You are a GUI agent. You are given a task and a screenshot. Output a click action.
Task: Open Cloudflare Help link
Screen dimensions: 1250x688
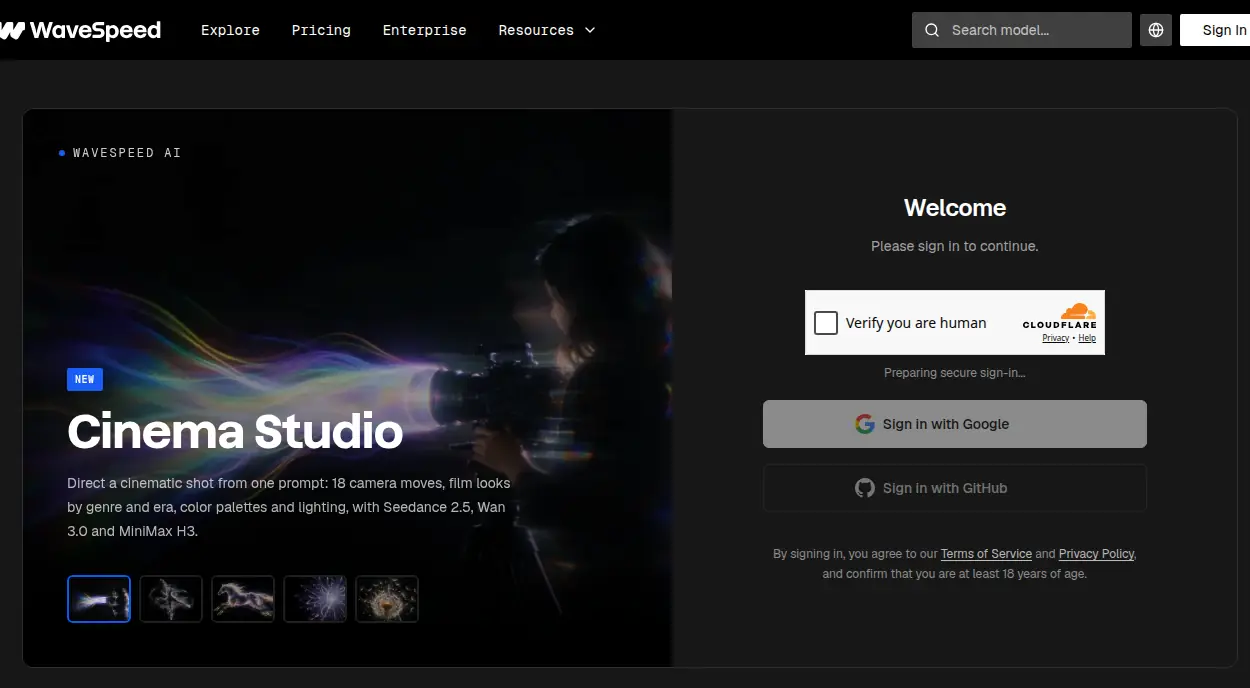coord(1087,338)
